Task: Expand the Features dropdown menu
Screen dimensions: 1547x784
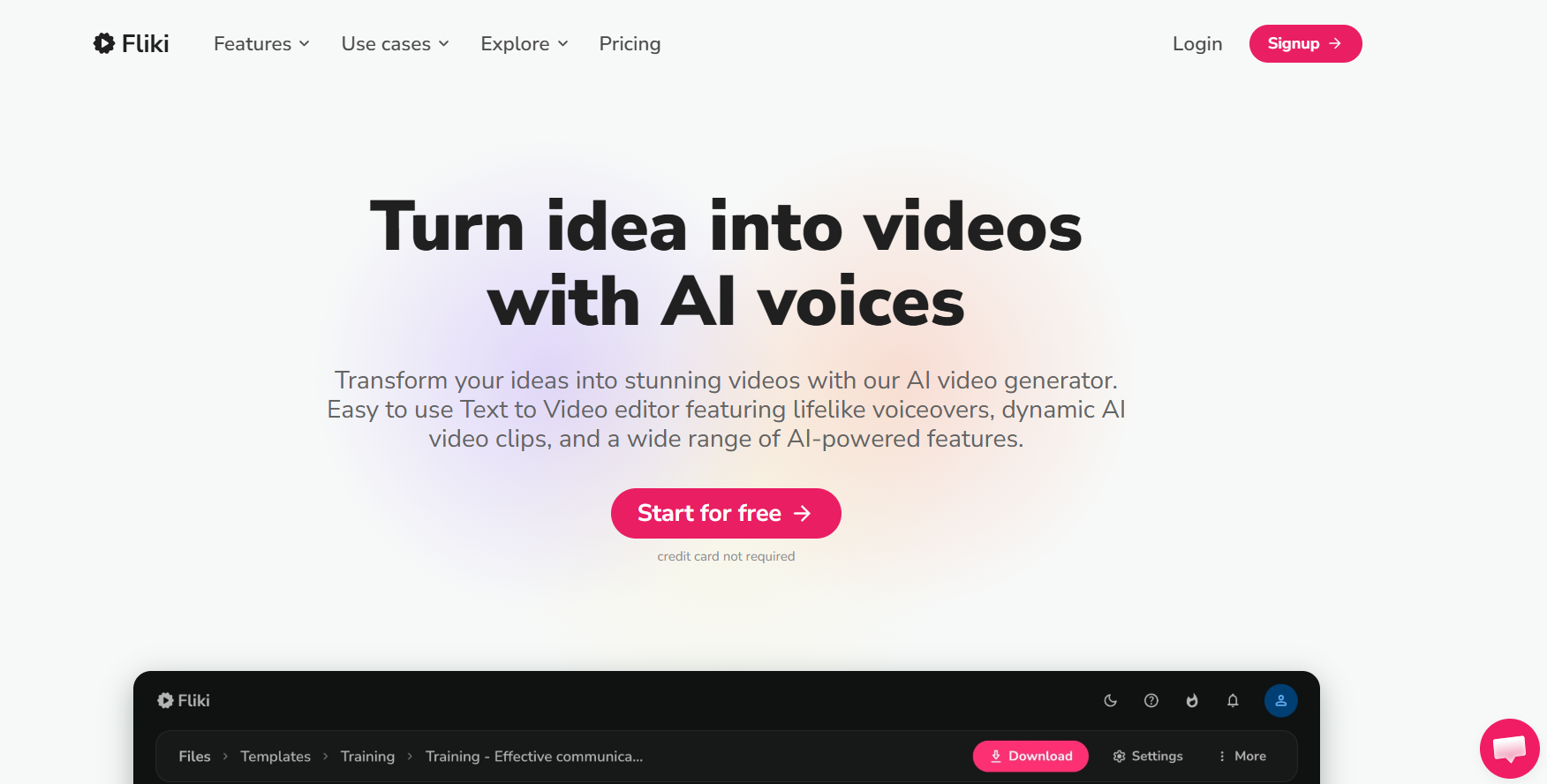Action: (x=261, y=43)
